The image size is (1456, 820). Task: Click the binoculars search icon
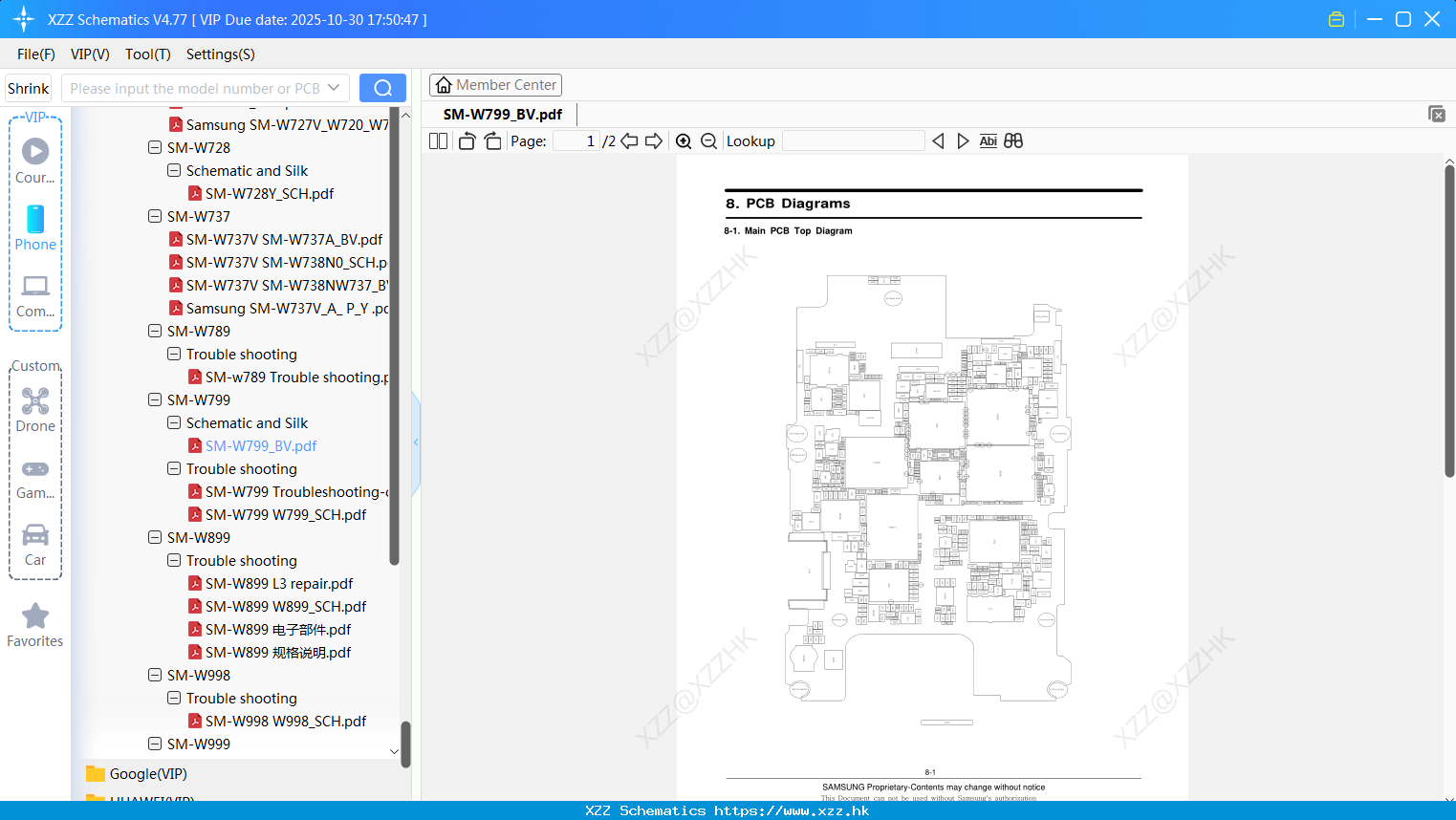1013,140
